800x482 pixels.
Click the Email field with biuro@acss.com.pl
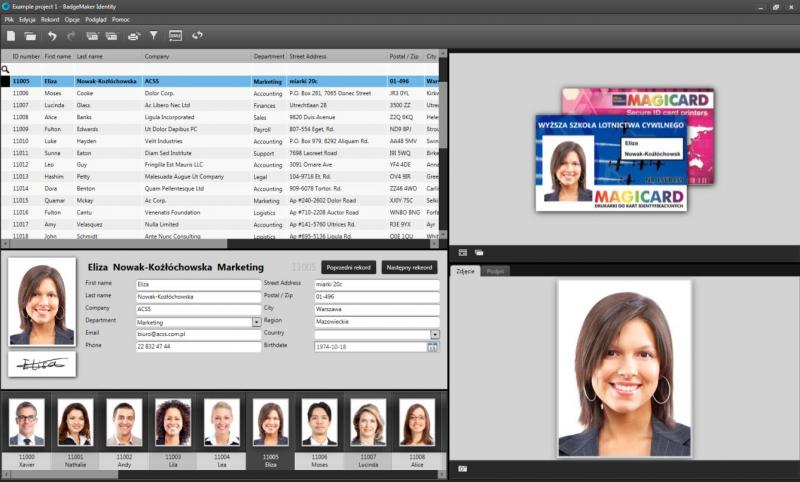point(198,335)
